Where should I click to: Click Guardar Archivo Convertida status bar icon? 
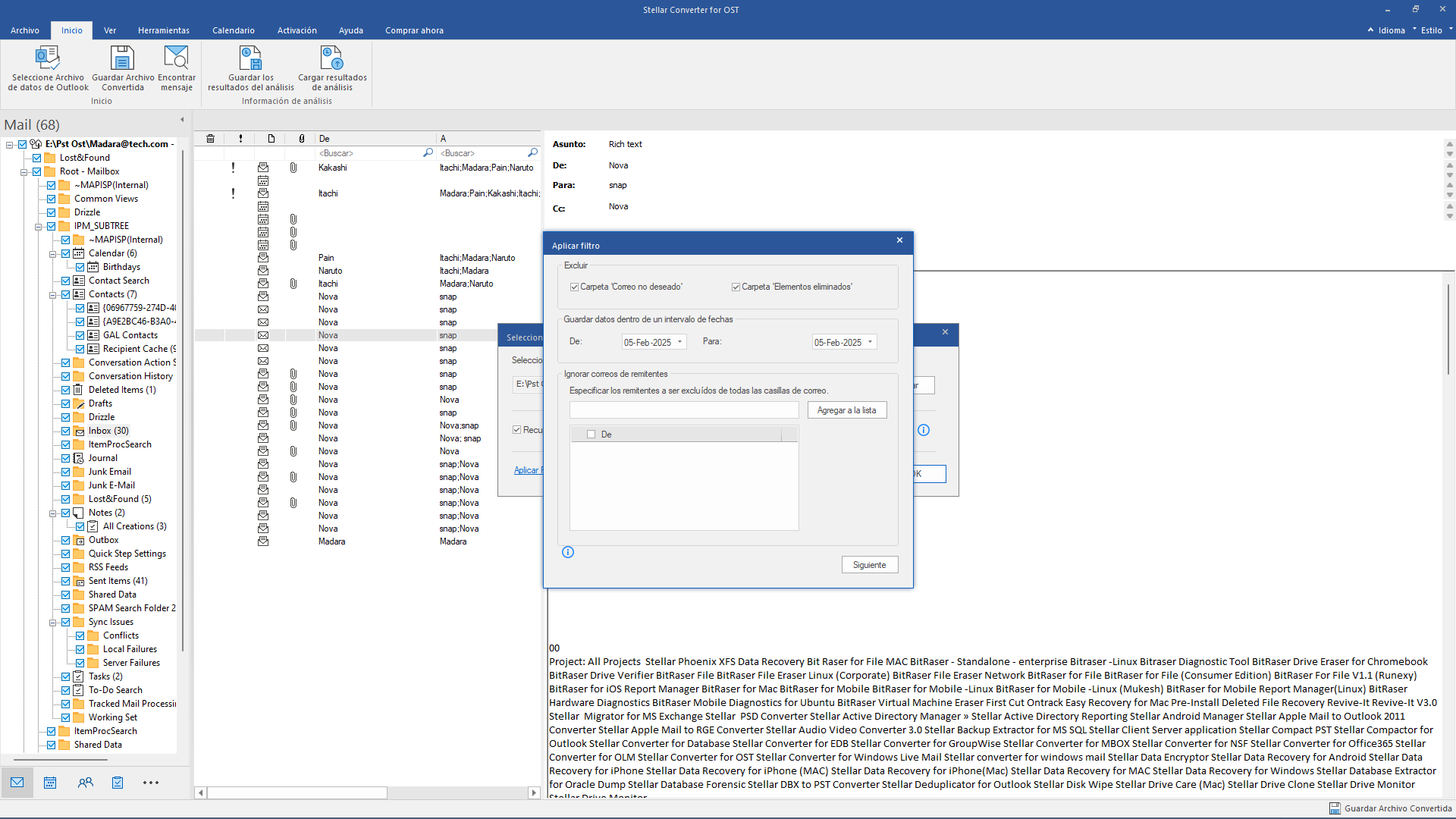[x=1335, y=808]
